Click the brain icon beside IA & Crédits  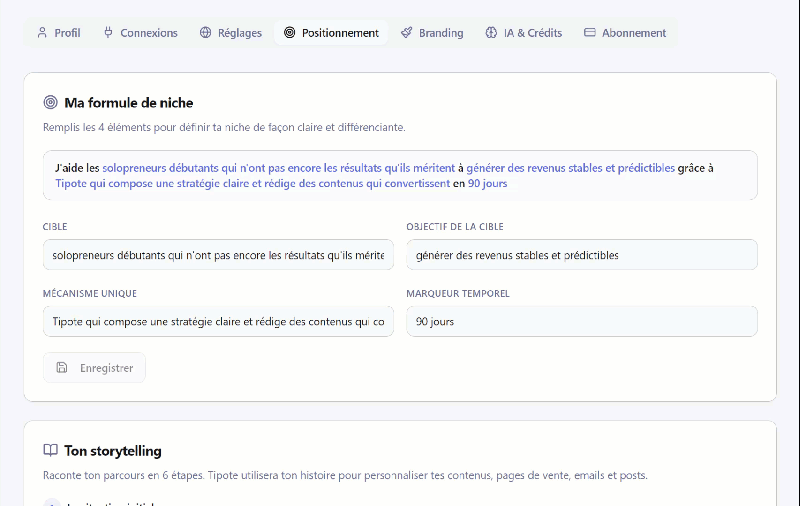[491, 33]
